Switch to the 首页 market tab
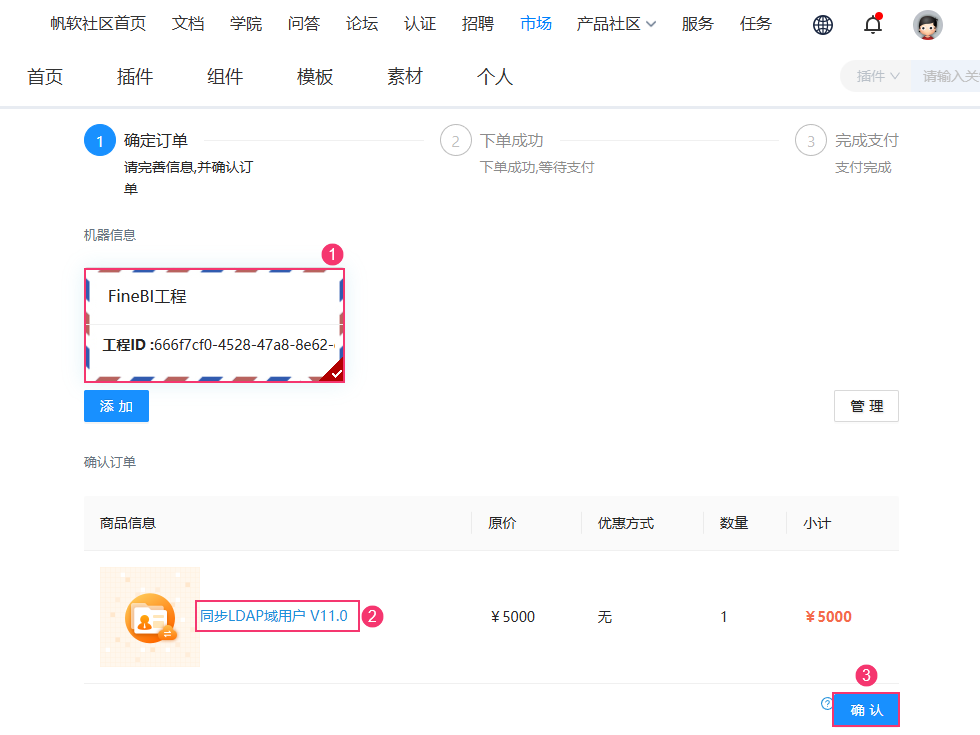 (x=45, y=76)
